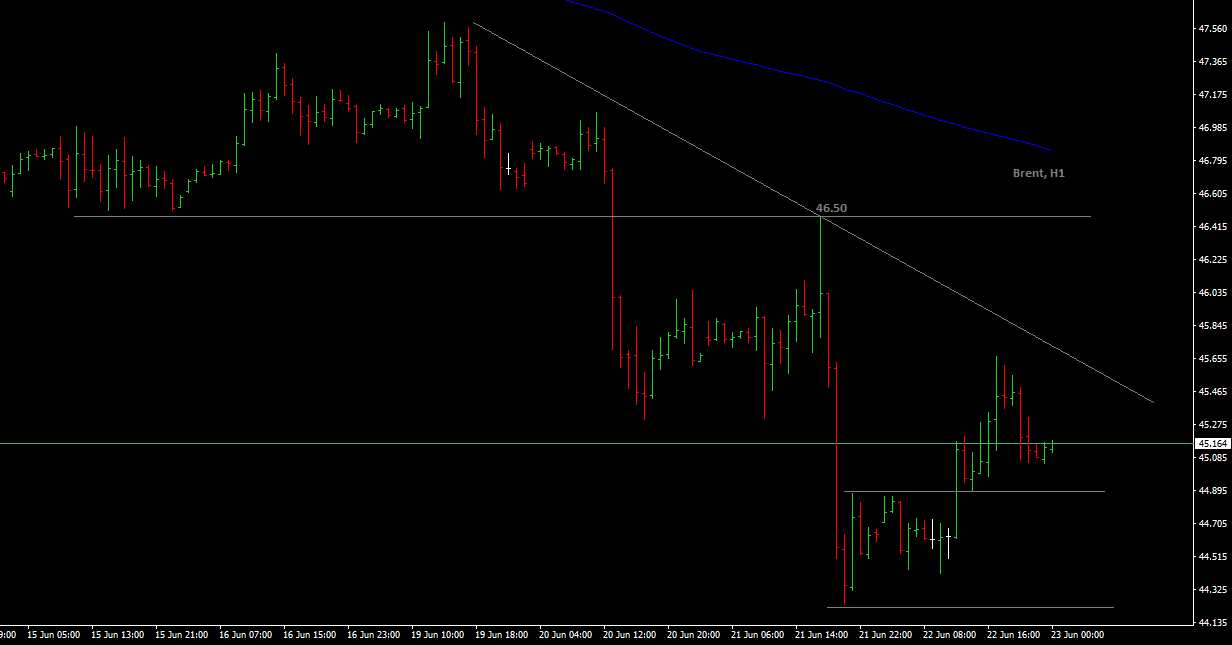Click the 20 Jun 04:00 time label
This screenshot has height=645, width=1232.
click(565, 634)
